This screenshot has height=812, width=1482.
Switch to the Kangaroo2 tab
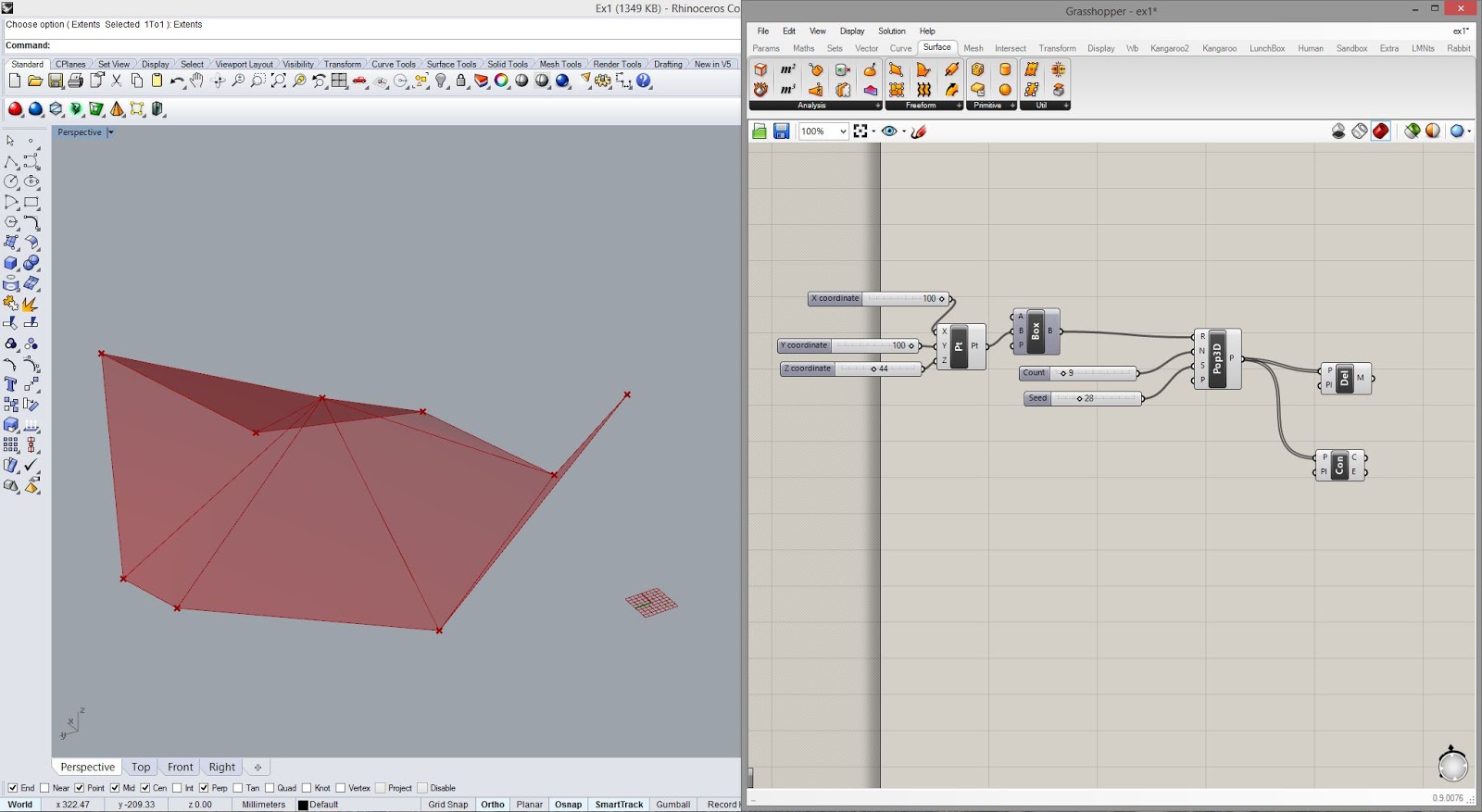click(x=1170, y=48)
